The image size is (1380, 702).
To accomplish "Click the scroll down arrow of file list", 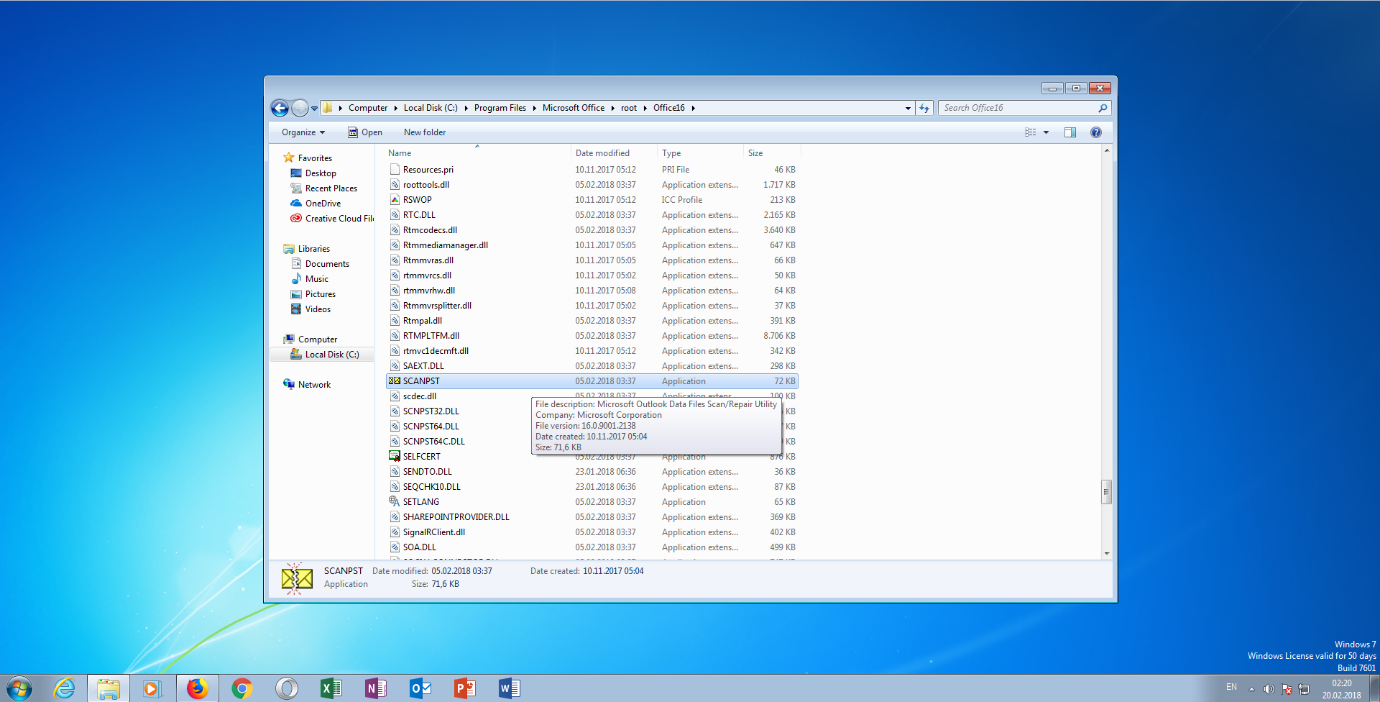I will click(x=1106, y=553).
